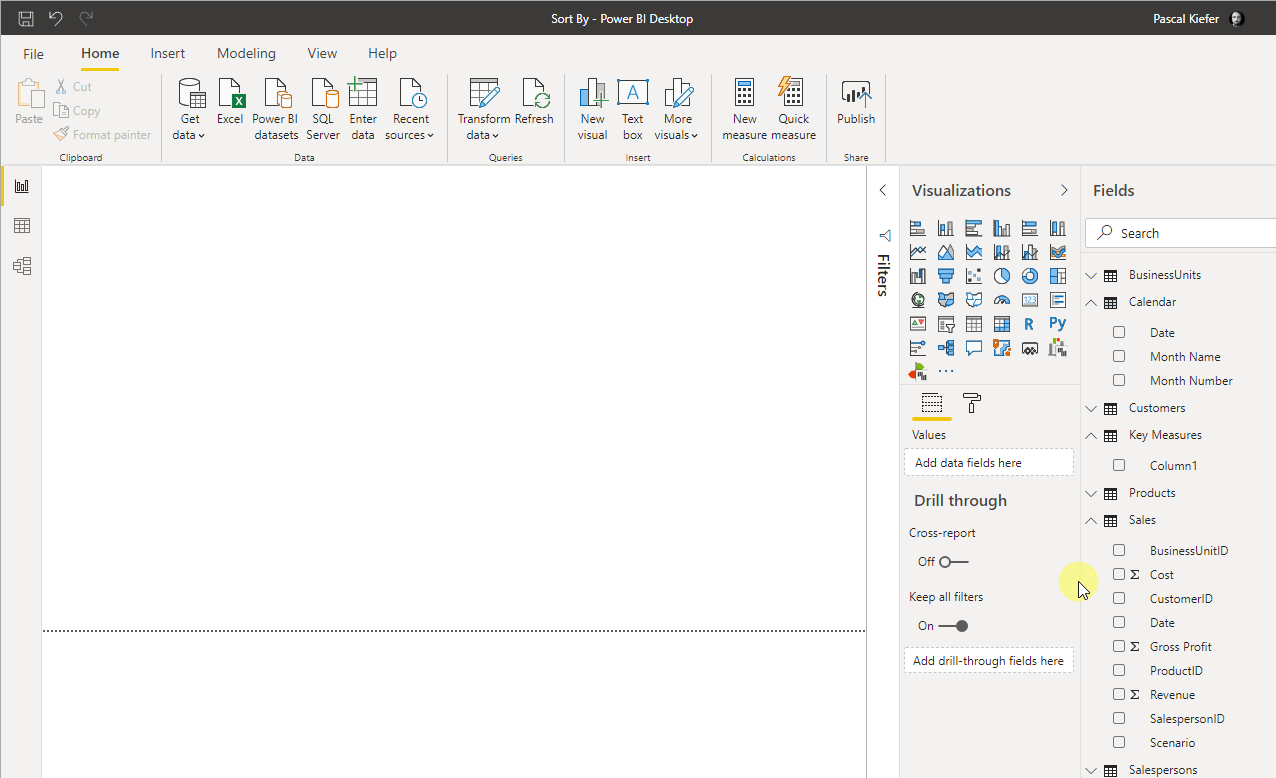Switch to the Modeling ribbon tab

point(246,53)
